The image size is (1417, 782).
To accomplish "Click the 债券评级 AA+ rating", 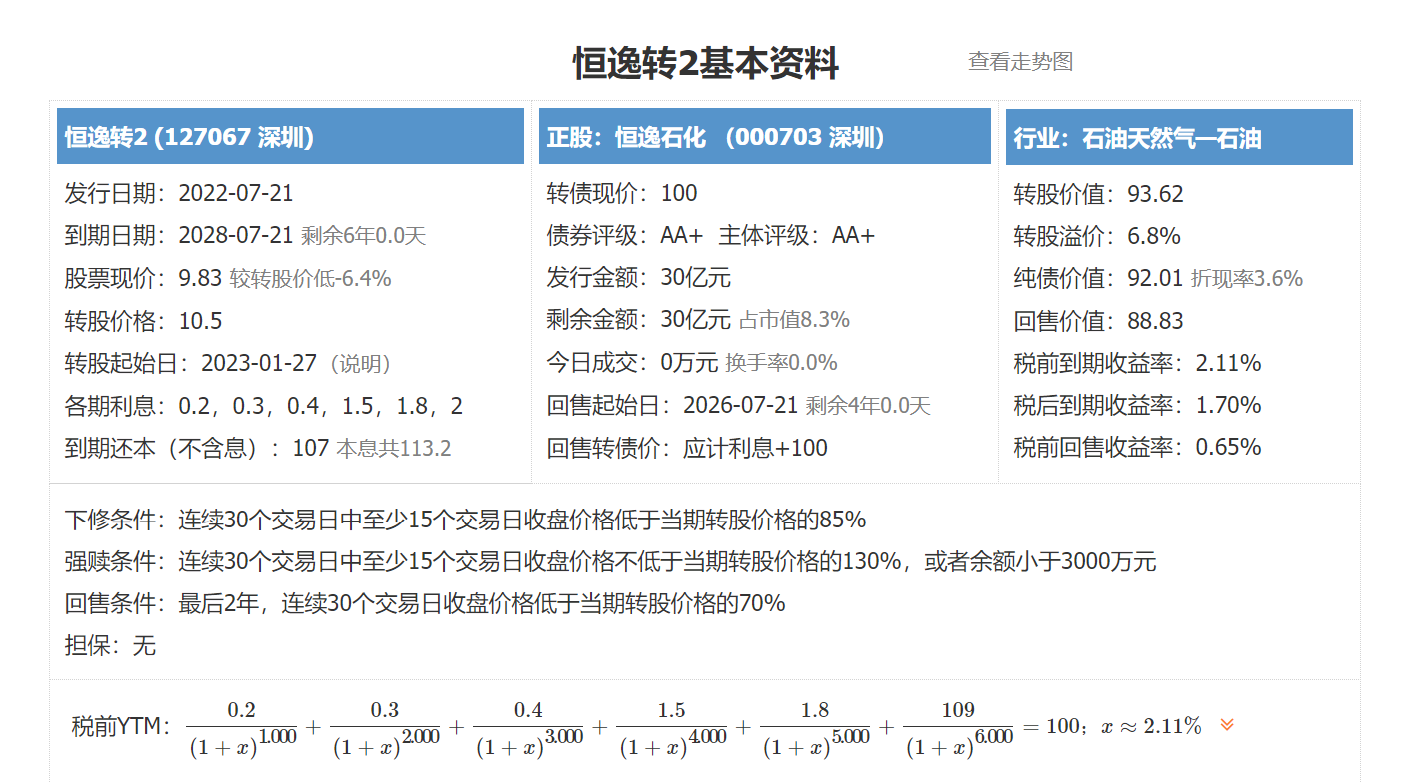I will pos(682,236).
